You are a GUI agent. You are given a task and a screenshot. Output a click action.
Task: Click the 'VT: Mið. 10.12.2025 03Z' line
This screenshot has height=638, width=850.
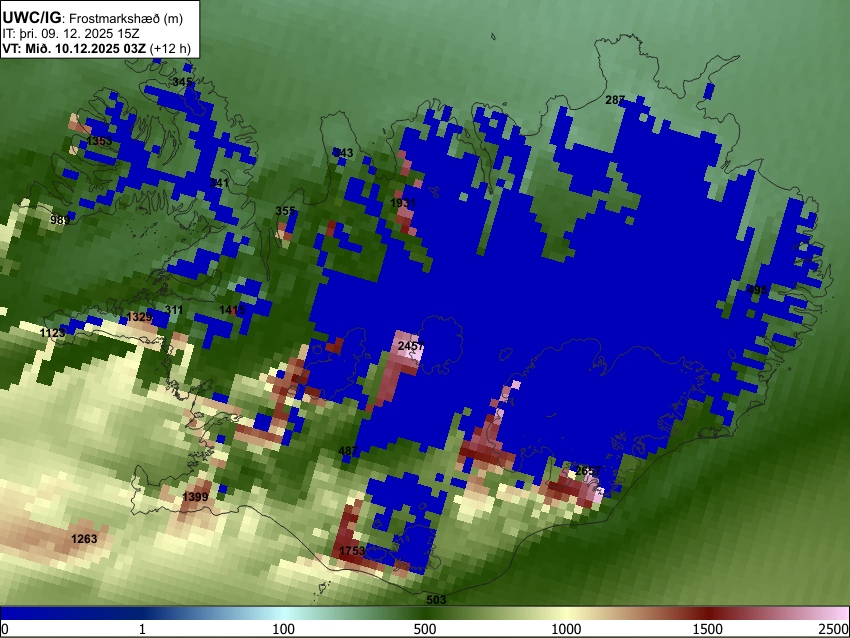tap(74, 48)
